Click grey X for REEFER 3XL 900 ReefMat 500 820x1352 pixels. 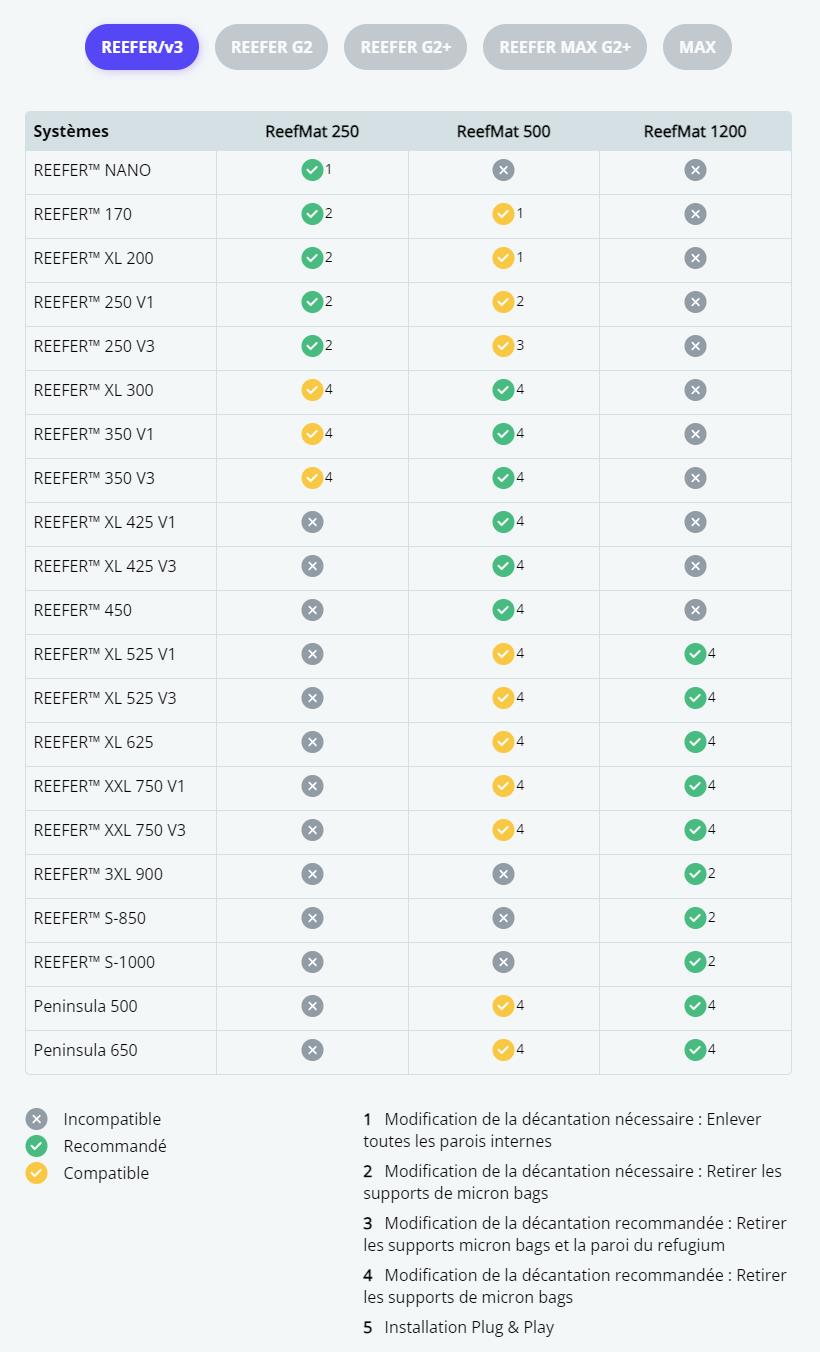tap(503, 874)
